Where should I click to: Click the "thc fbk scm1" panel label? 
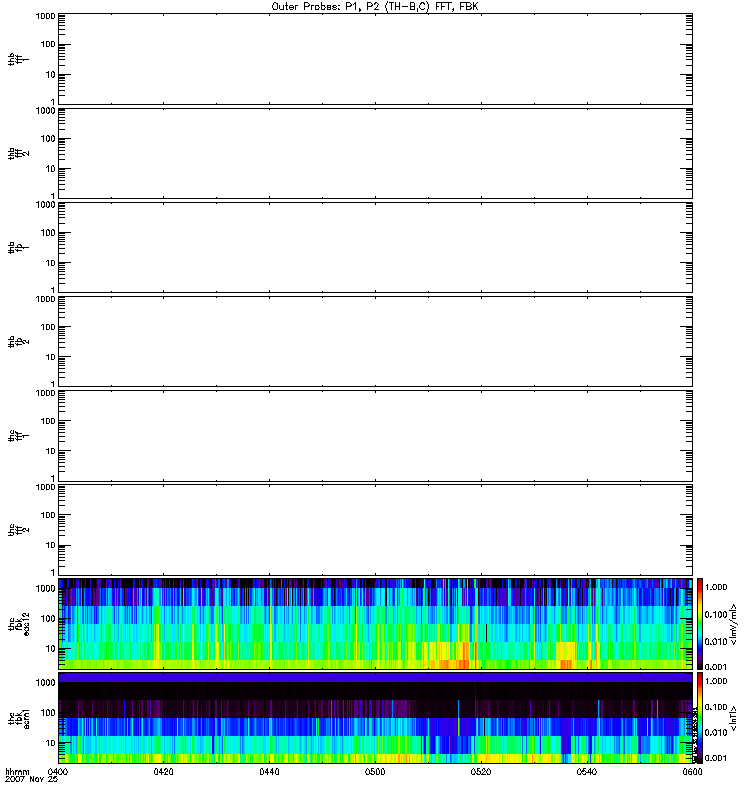tap(19, 718)
